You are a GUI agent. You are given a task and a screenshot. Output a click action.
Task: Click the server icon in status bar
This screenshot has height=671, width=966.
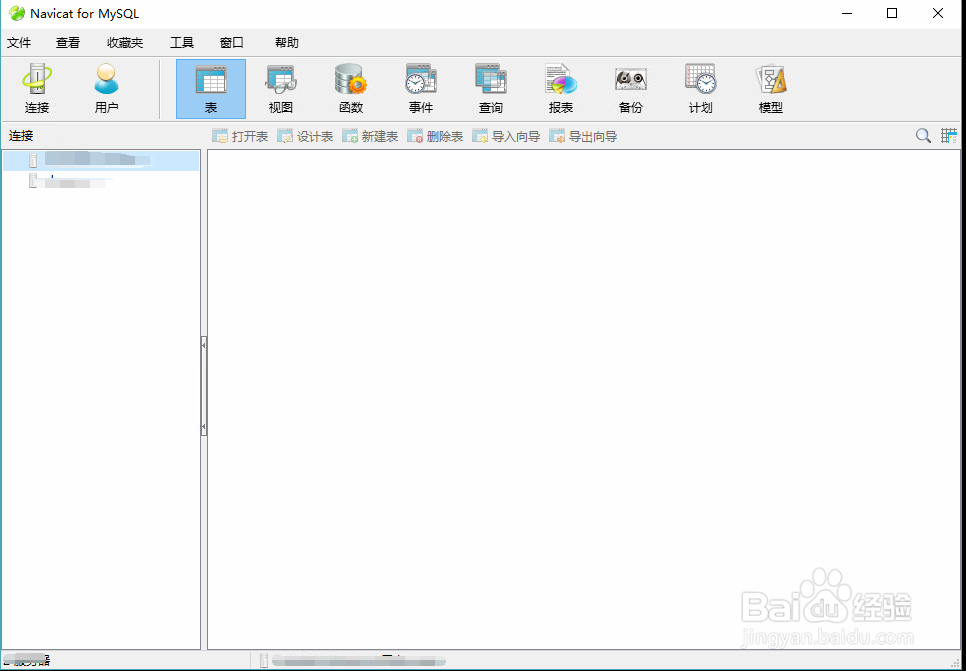[264, 661]
